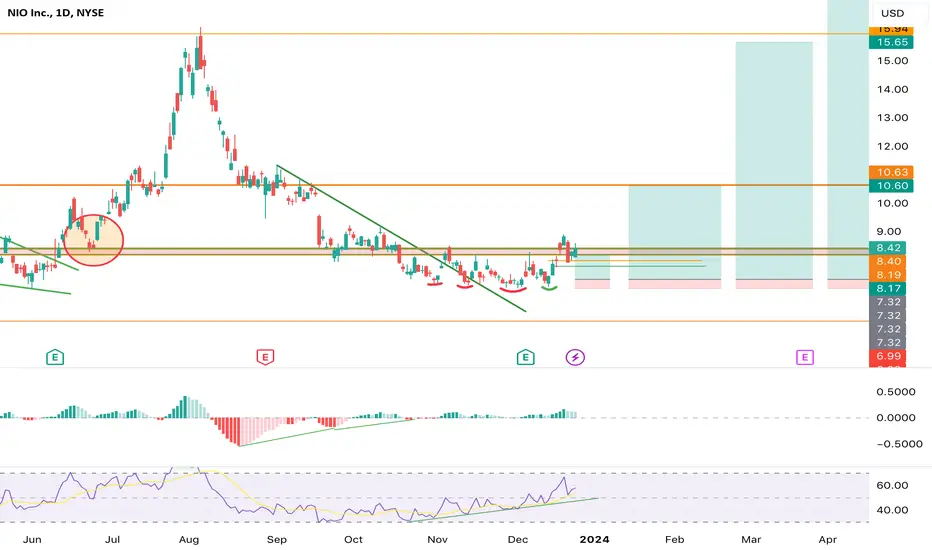Click the NIO Inc., 1D, NYSE title
Screen dimensions: 932x550
[x=56, y=12]
